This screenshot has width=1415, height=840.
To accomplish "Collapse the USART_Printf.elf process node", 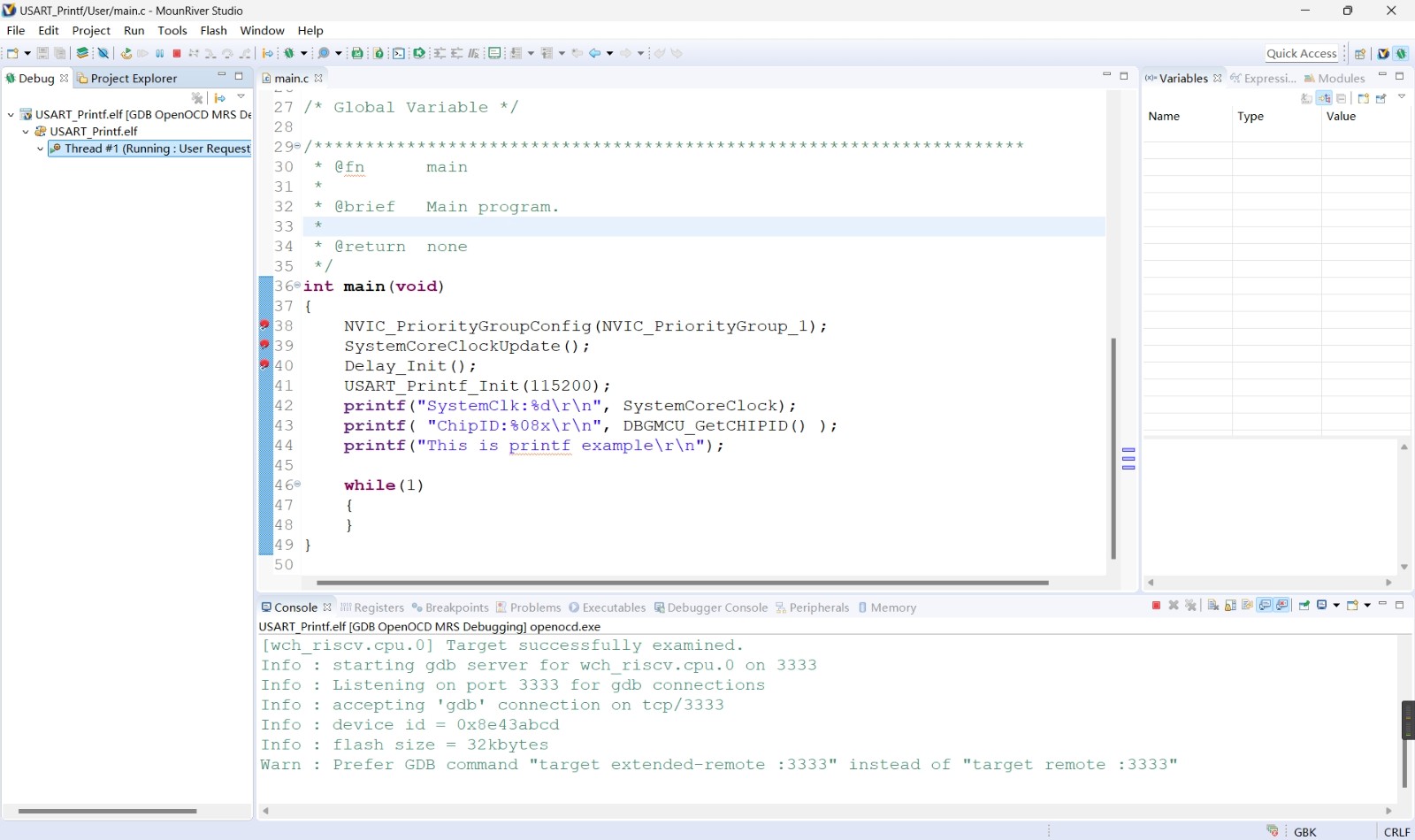I will point(26,131).
